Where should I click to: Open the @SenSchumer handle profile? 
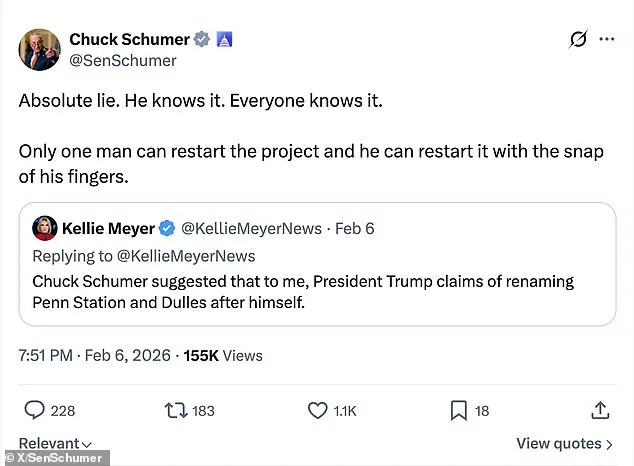coord(122,61)
